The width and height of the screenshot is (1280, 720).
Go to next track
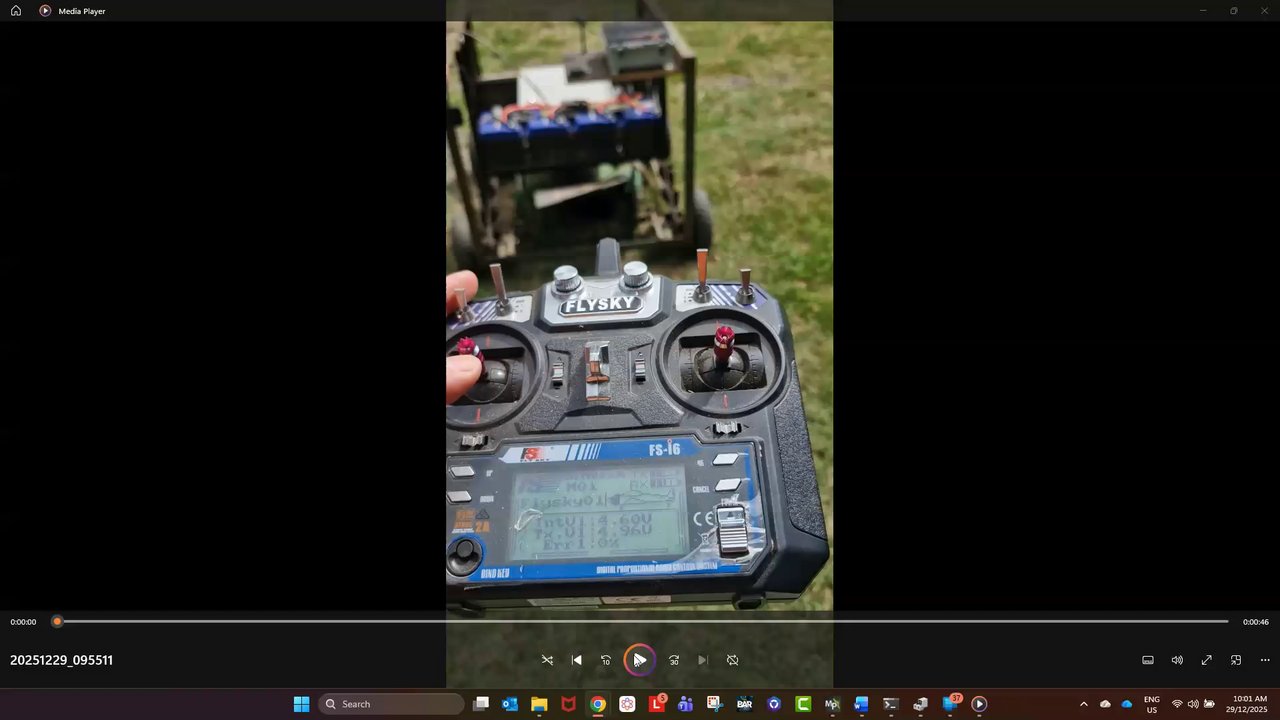coord(703,660)
